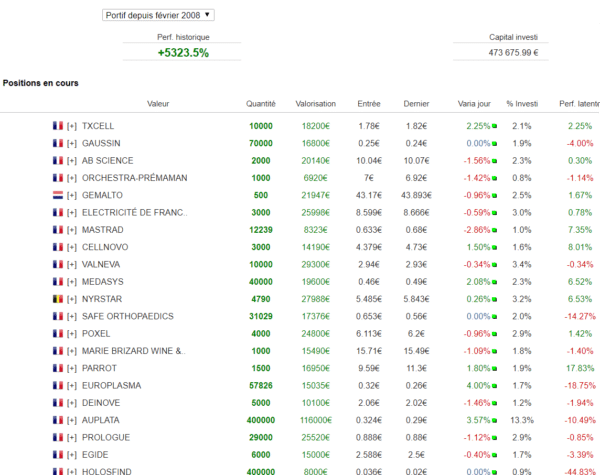Click the green indicator next to PARROT 1.80%
Viewport: 600px width, 475px height.
pyautogui.click(x=494, y=369)
